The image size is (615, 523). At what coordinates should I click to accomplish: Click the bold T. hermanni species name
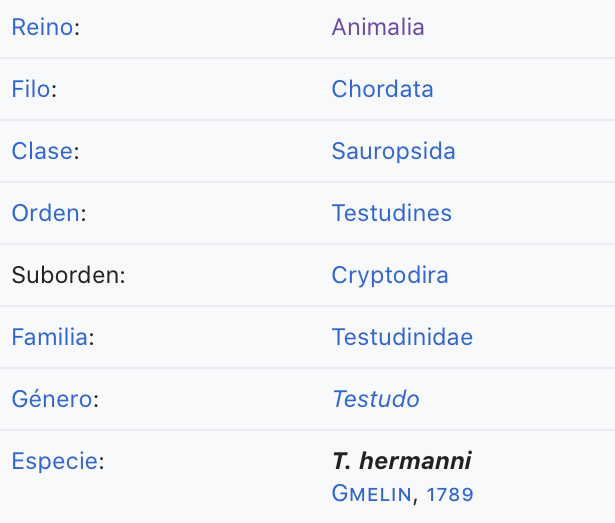click(401, 461)
